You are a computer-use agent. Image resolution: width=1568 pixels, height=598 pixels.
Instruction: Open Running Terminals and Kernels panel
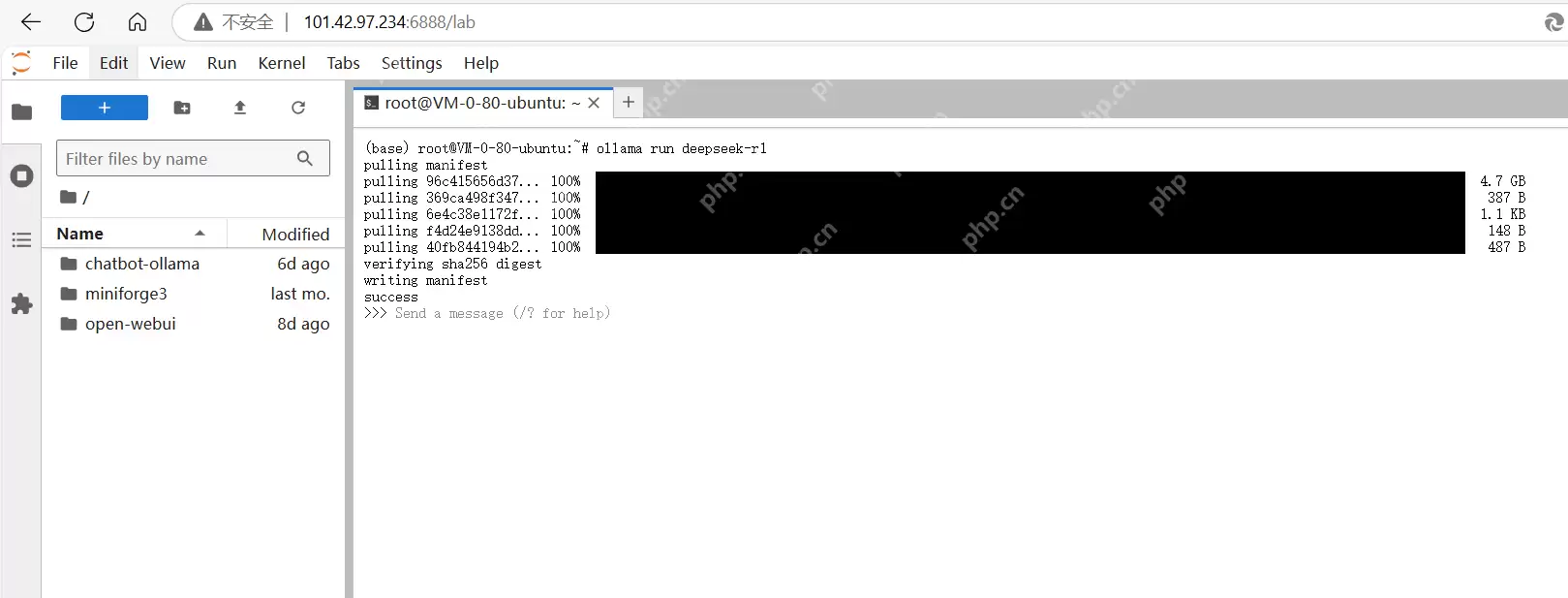click(x=21, y=175)
